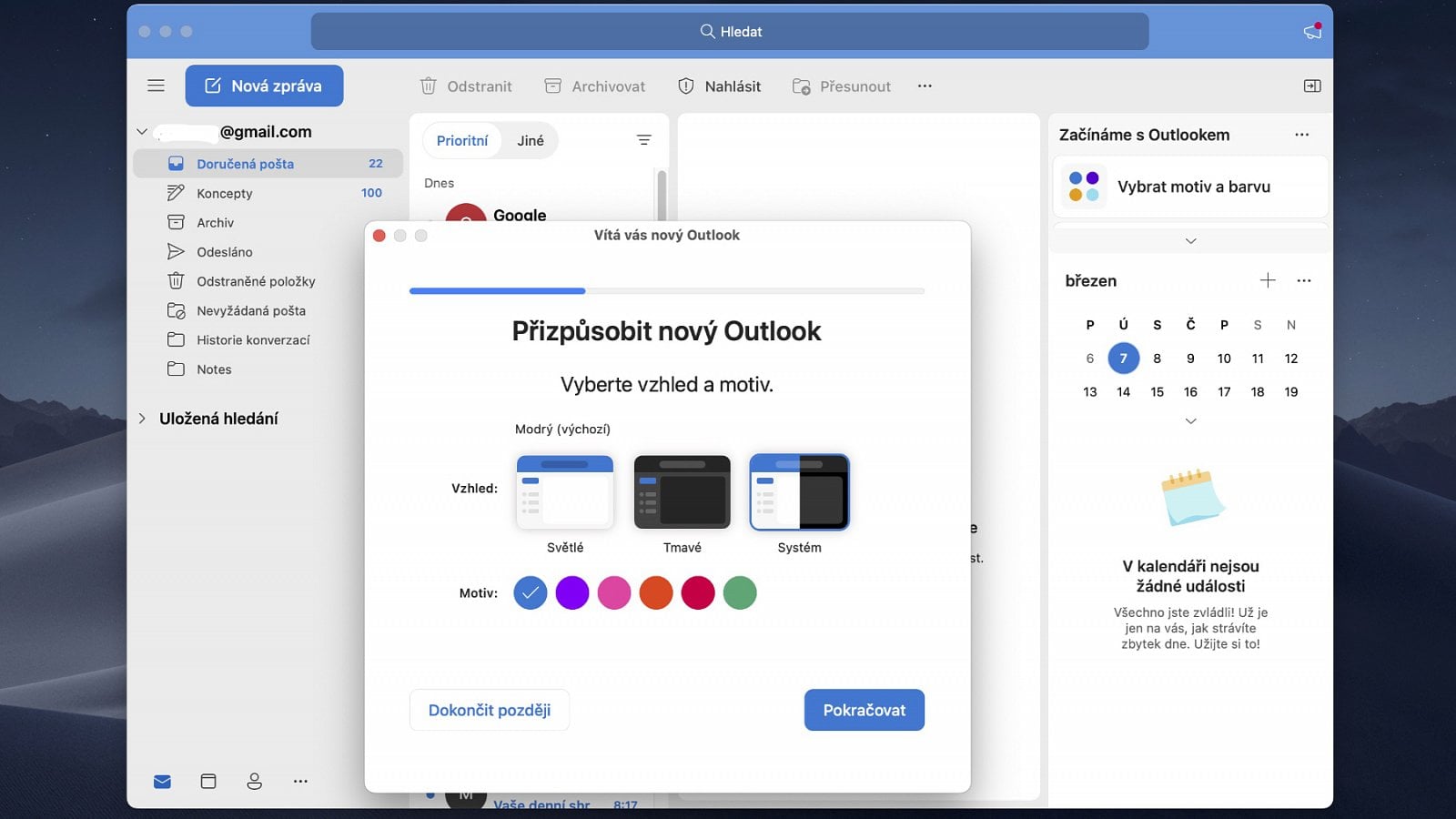Switch to Jiné tab
The height and width of the screenshot is (819, 1456).
pos(531,140)
